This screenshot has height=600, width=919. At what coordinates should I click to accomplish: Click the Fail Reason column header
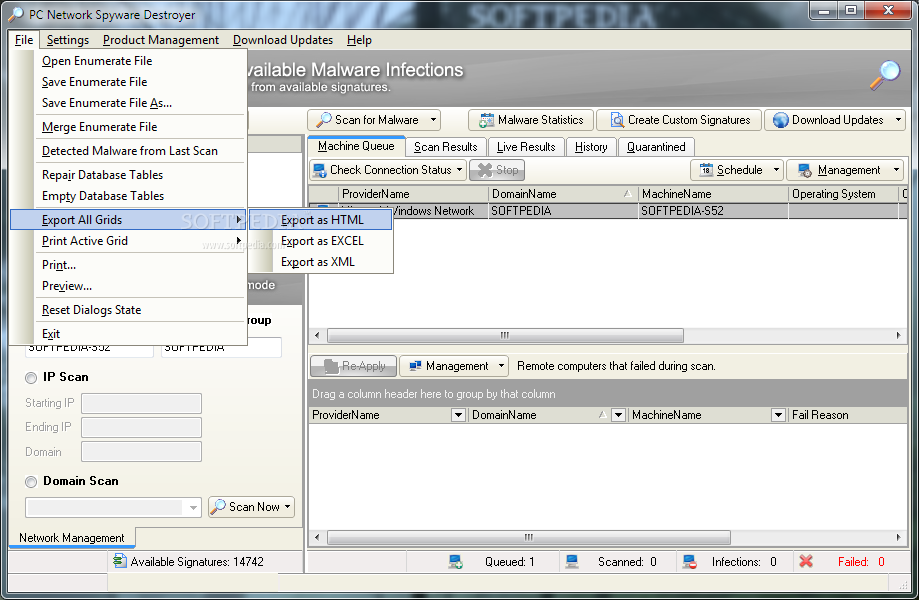847,415
